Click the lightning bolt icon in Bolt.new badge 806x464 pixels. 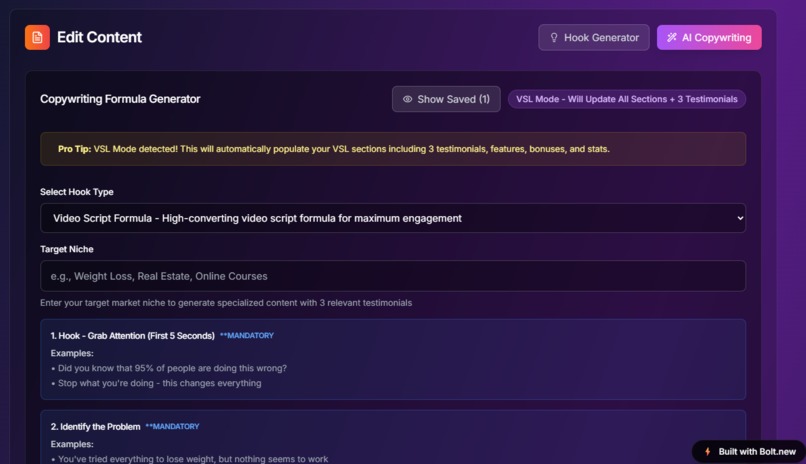(707, 452)
